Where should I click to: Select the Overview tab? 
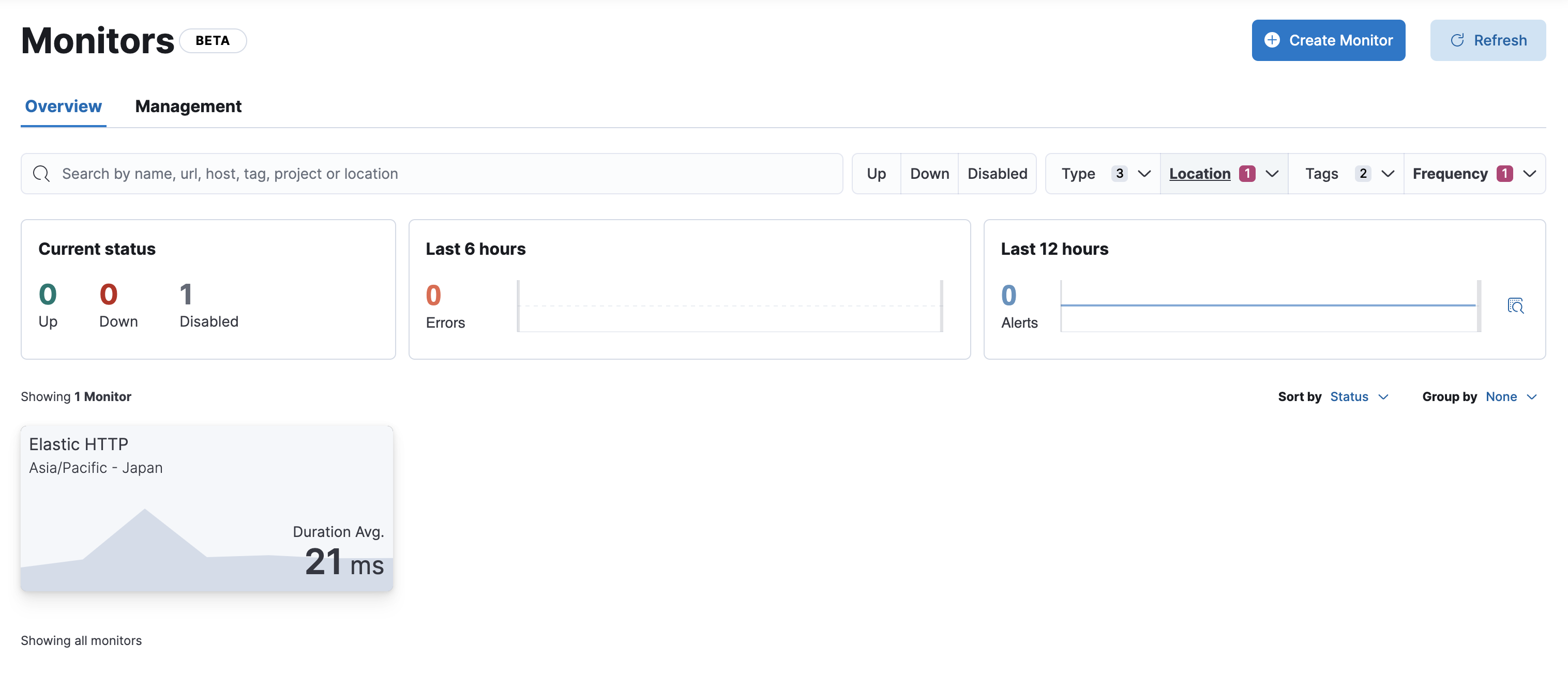pos(63,106)
